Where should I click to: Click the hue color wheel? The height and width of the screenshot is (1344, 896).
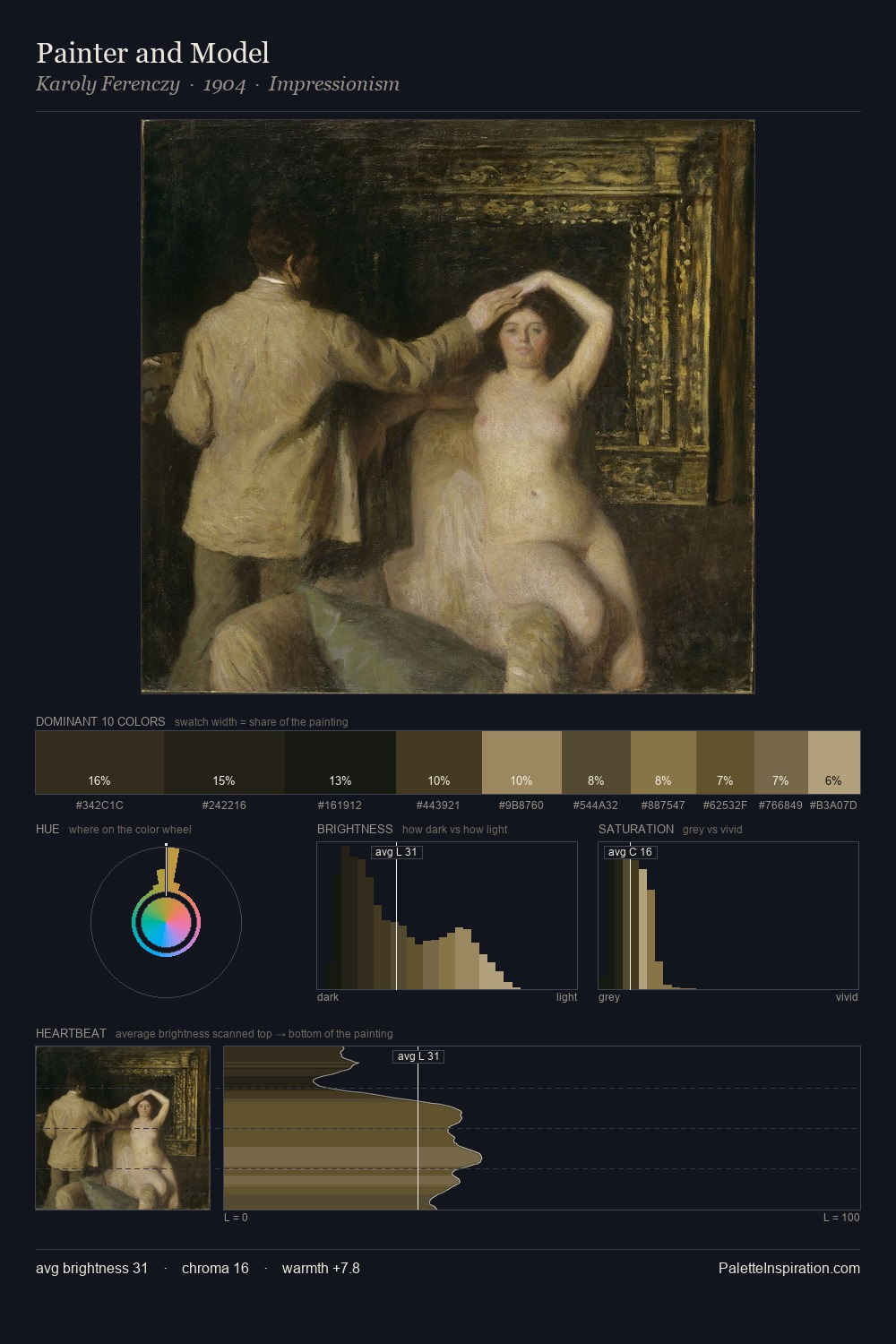[x=166, y=922]
